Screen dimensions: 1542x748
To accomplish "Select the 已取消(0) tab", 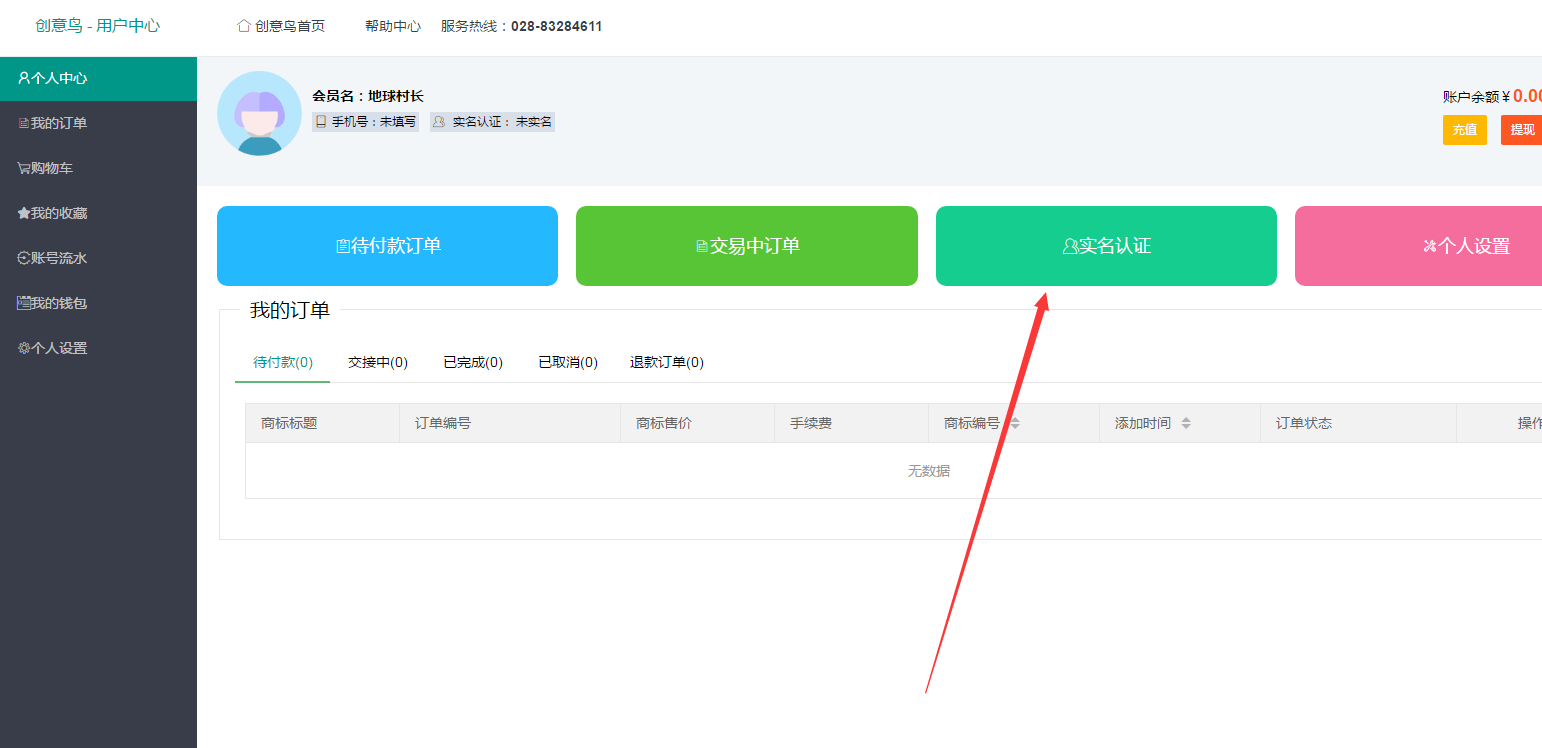I will point(567,362).
